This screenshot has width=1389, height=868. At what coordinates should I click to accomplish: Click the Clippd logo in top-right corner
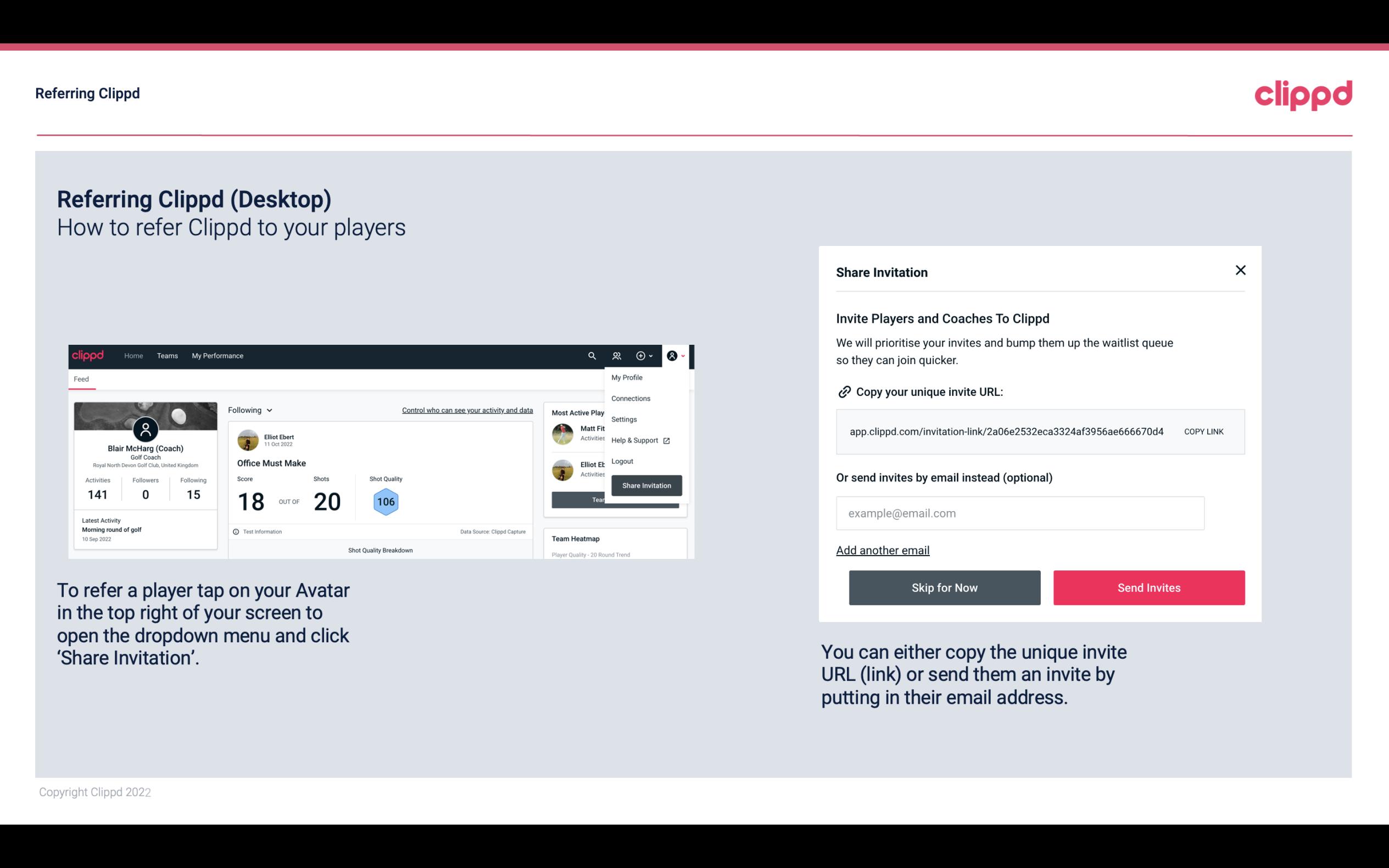point(1303,95)
